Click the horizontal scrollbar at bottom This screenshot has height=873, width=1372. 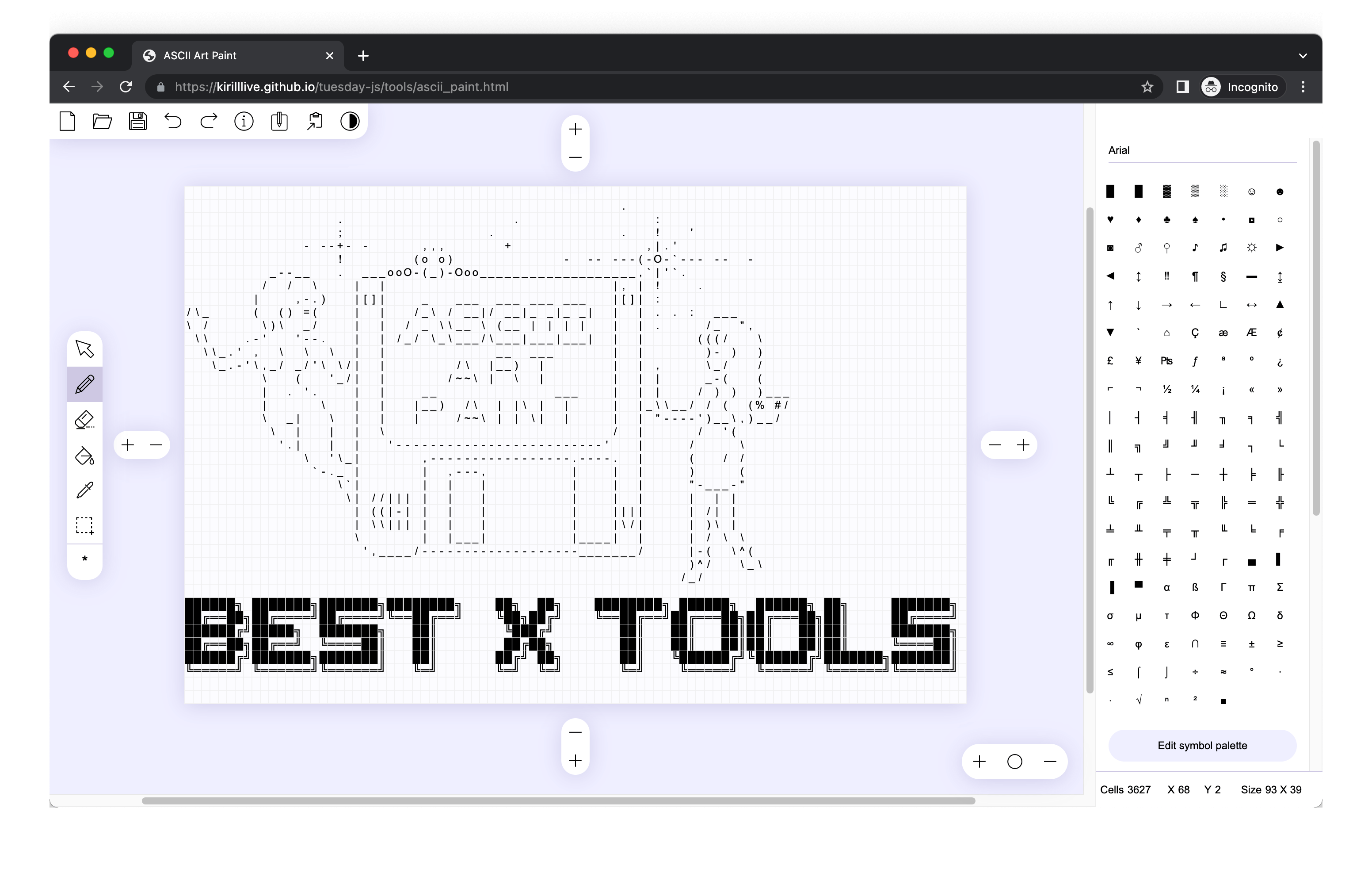(x=558, y=800)
